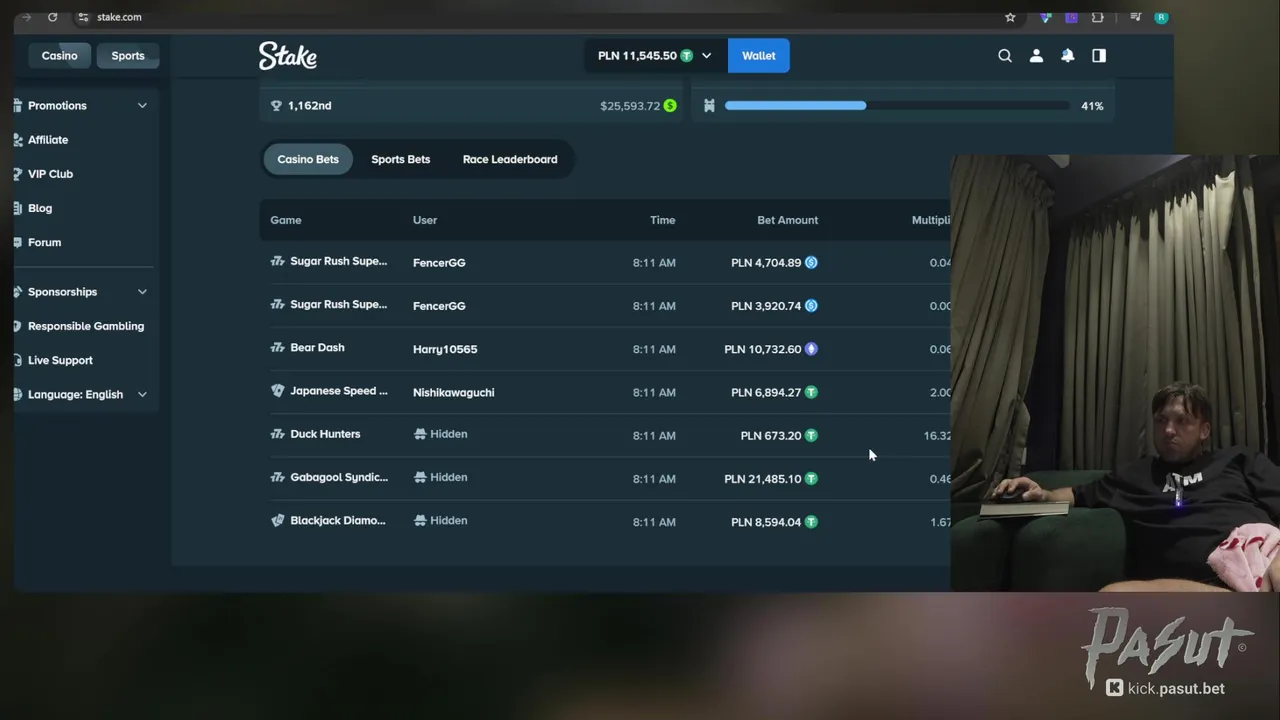Open user Nishikawaguchi profile
This screenshot has width=1280, height=720.
click(x=453, y=392)
